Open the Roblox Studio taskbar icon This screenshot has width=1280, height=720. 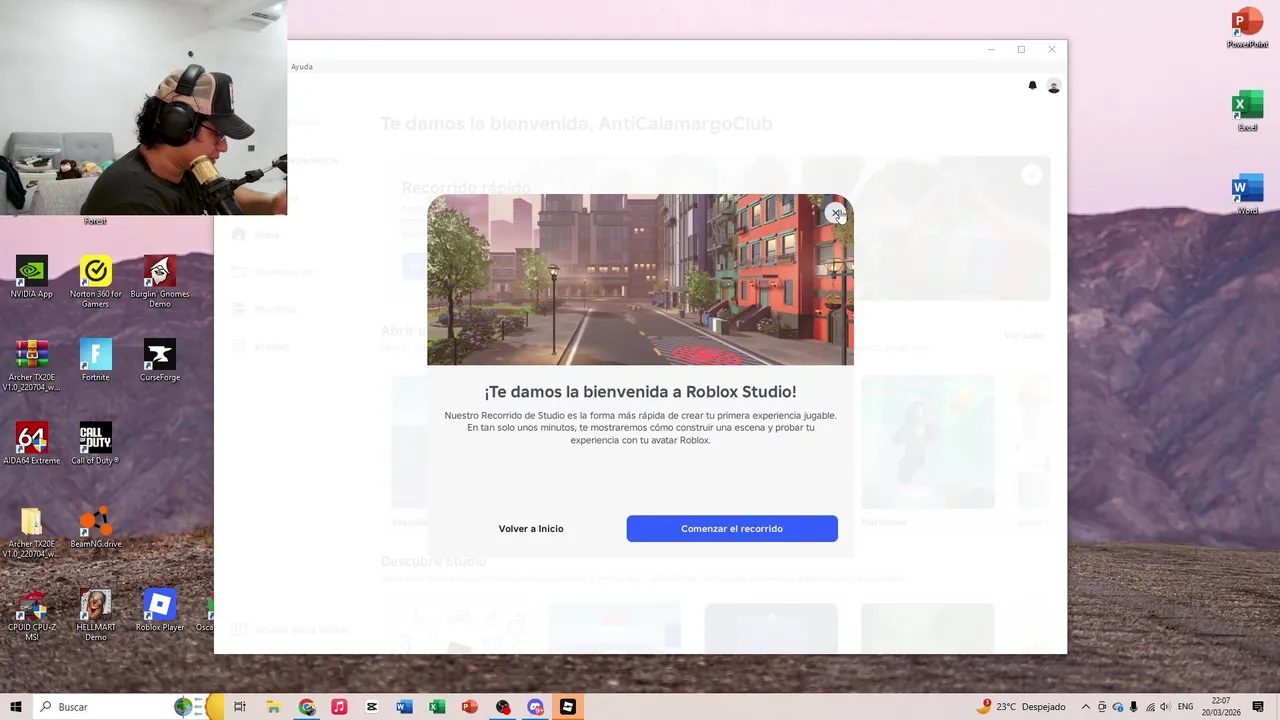[x=568, y=707]
